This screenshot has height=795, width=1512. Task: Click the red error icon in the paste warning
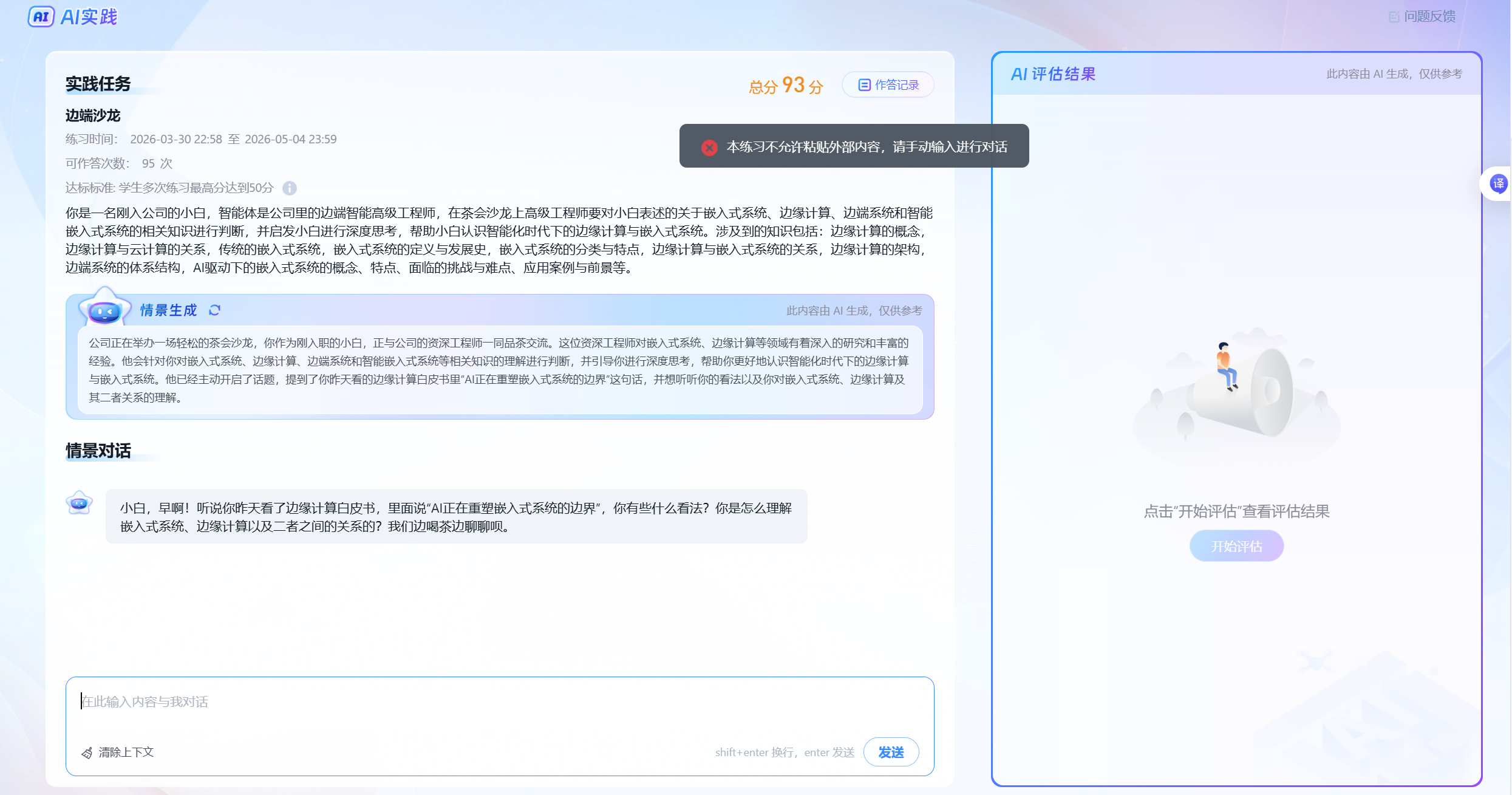point(709,147)
